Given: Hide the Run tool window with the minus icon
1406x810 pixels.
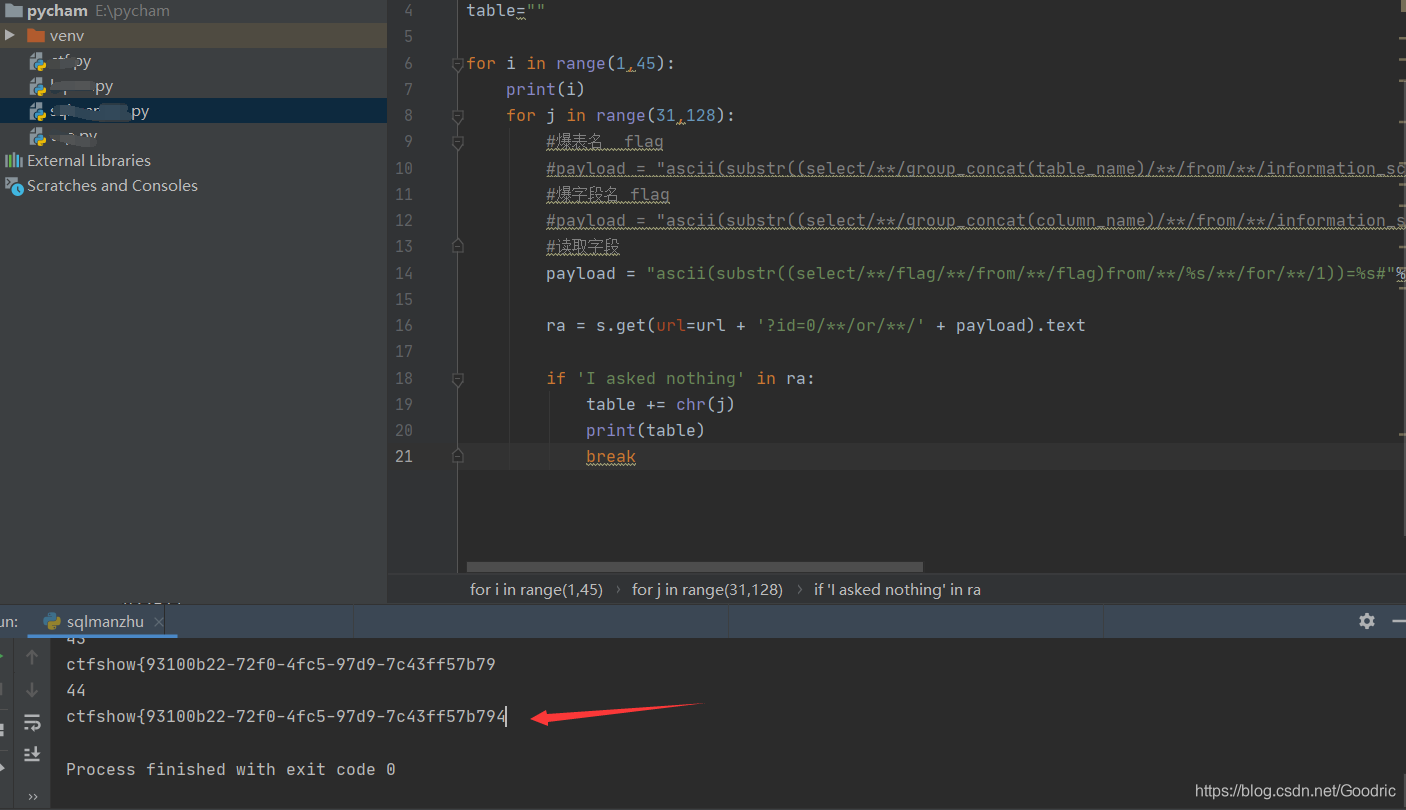Looking at the screenshot, I should 1398,621.
